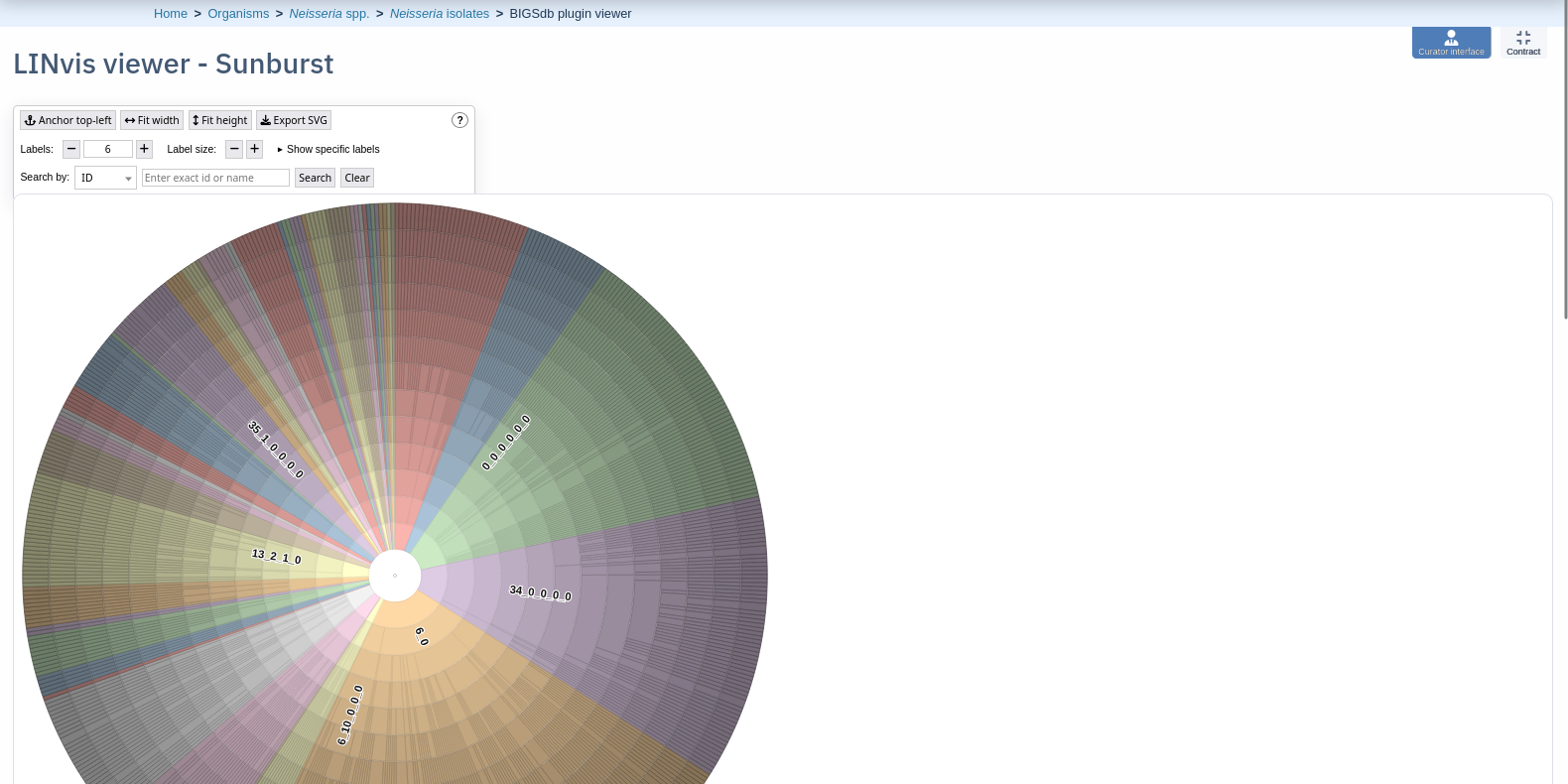
Task: Expand Show specific labels
Action: pyautogui.click(x=328, y=149)
